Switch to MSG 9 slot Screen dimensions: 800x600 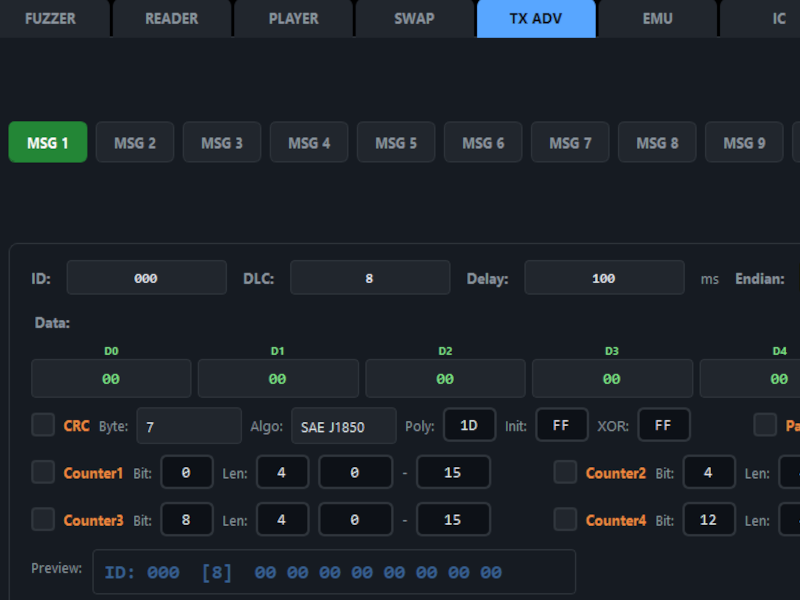point(744,143)
